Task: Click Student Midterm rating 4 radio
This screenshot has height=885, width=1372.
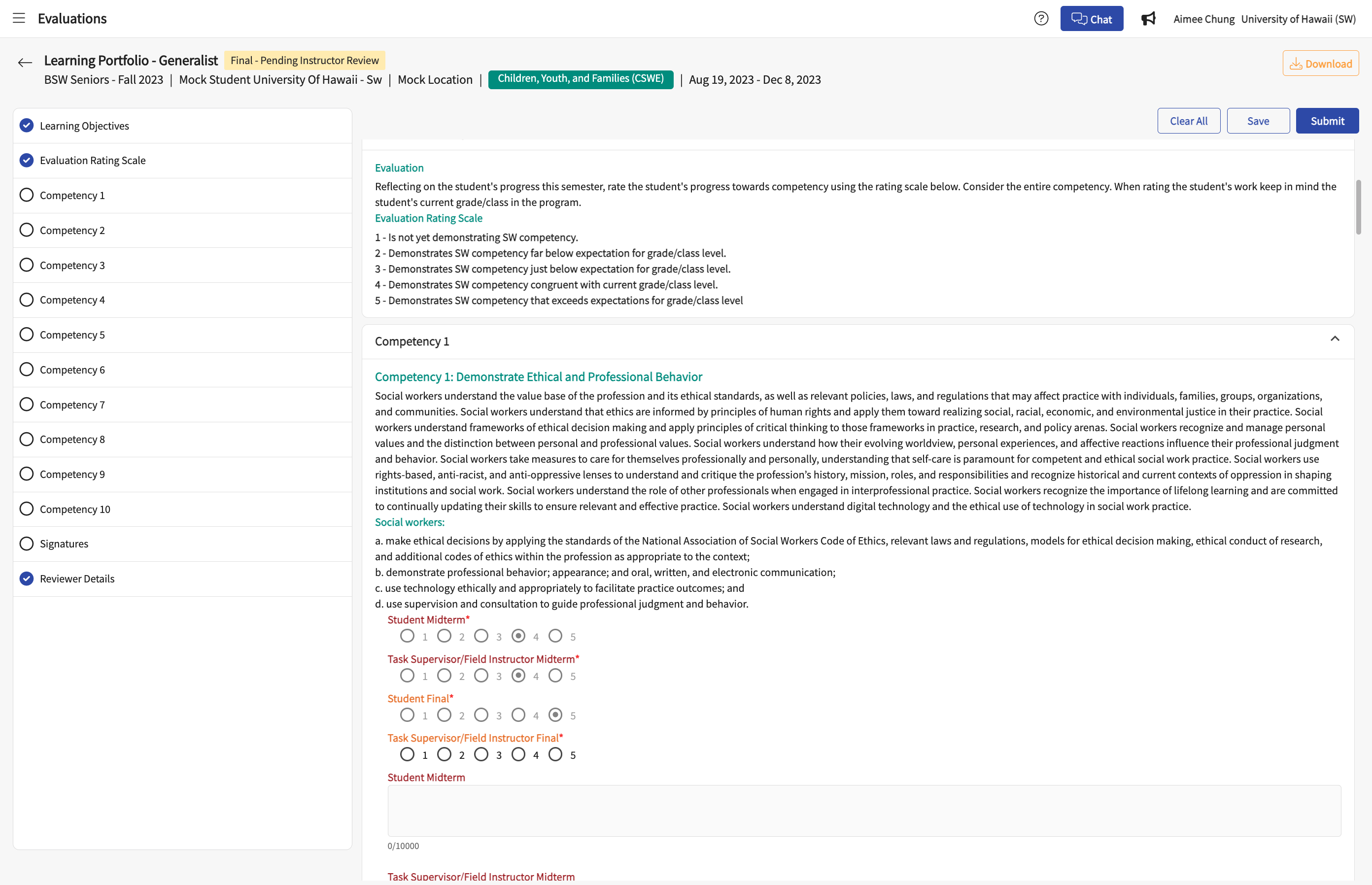Action: 518,636
